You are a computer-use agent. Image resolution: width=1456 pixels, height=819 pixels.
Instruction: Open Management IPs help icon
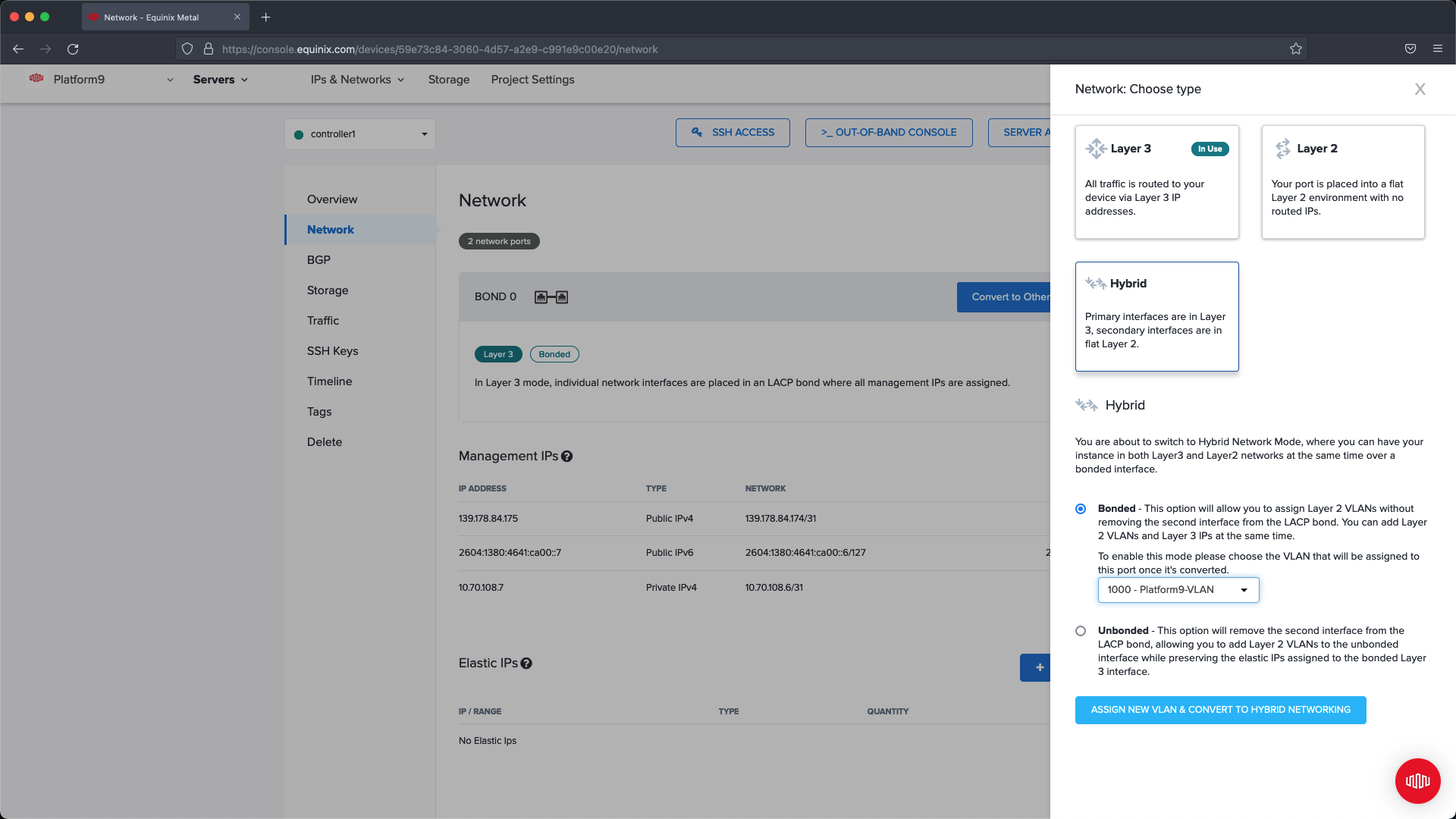(x=567, y=457)
